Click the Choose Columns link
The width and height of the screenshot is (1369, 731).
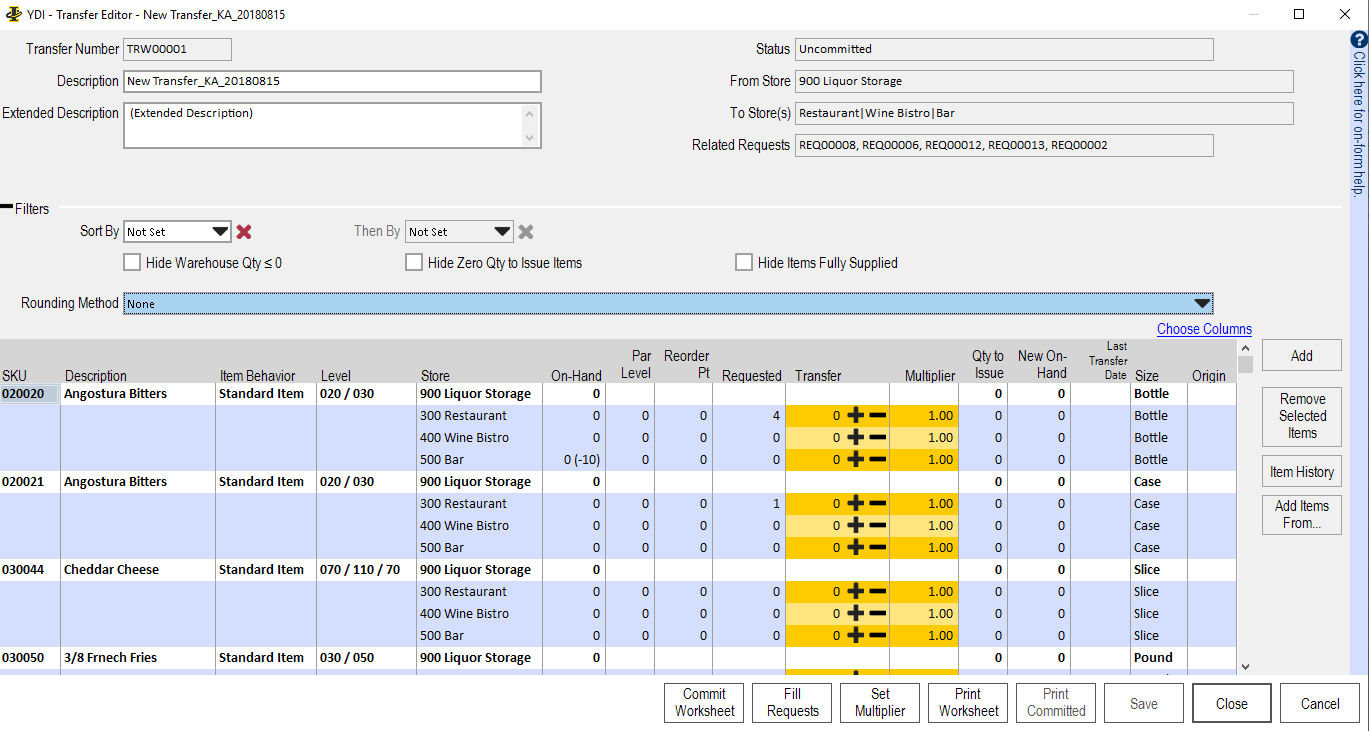(x=1204, y=329)
